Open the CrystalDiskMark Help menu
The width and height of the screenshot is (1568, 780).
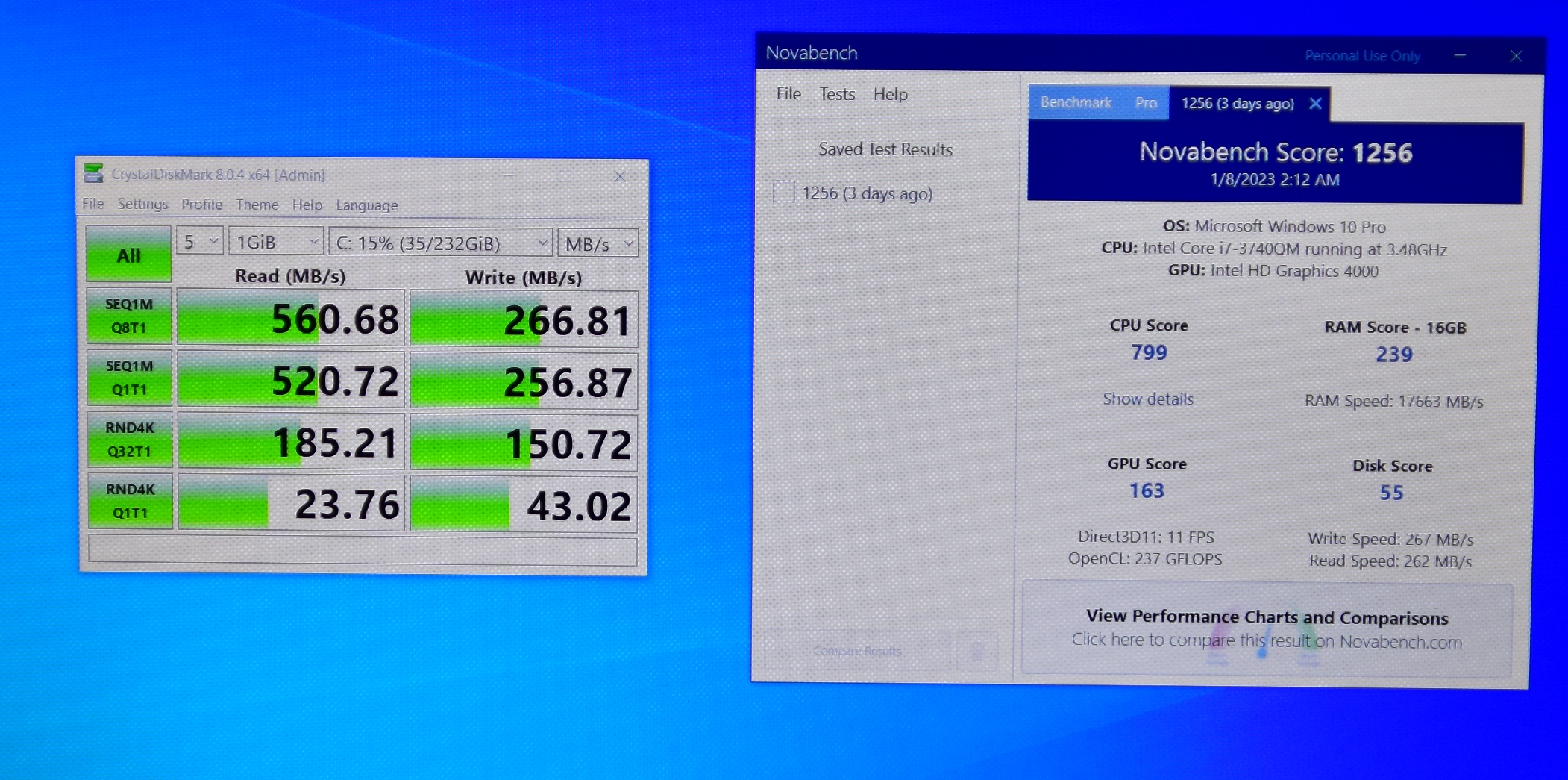click(307, 205)
